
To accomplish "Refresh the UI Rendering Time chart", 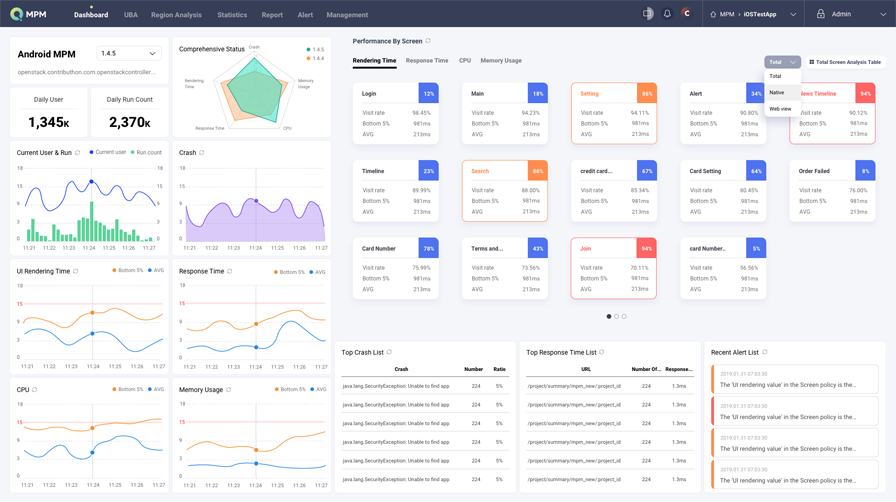I will click(x=75, y=271).
